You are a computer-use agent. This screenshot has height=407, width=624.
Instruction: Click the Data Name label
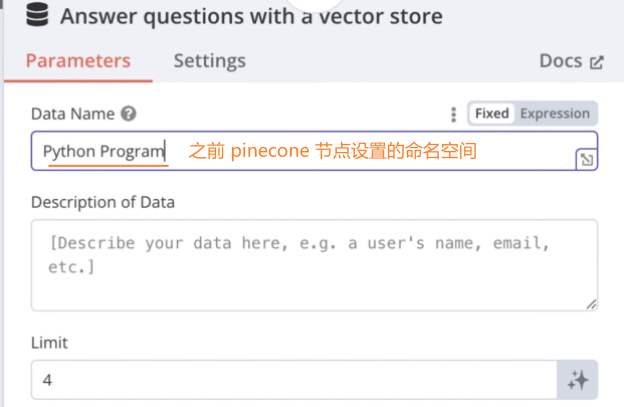(x=72, y=114)
